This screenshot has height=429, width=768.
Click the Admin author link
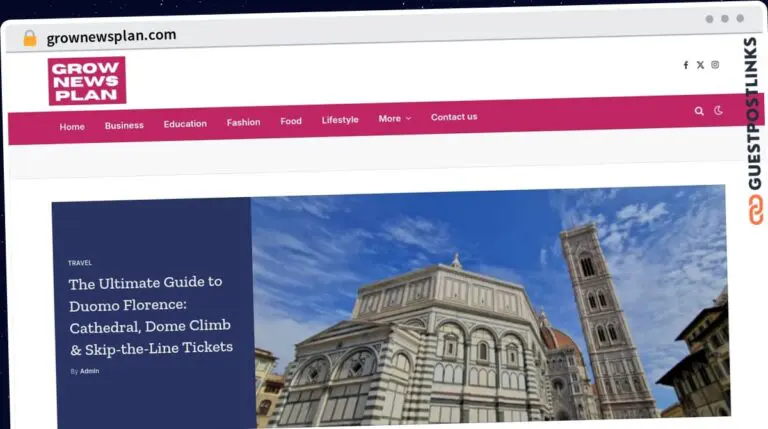tap(90, 371)
